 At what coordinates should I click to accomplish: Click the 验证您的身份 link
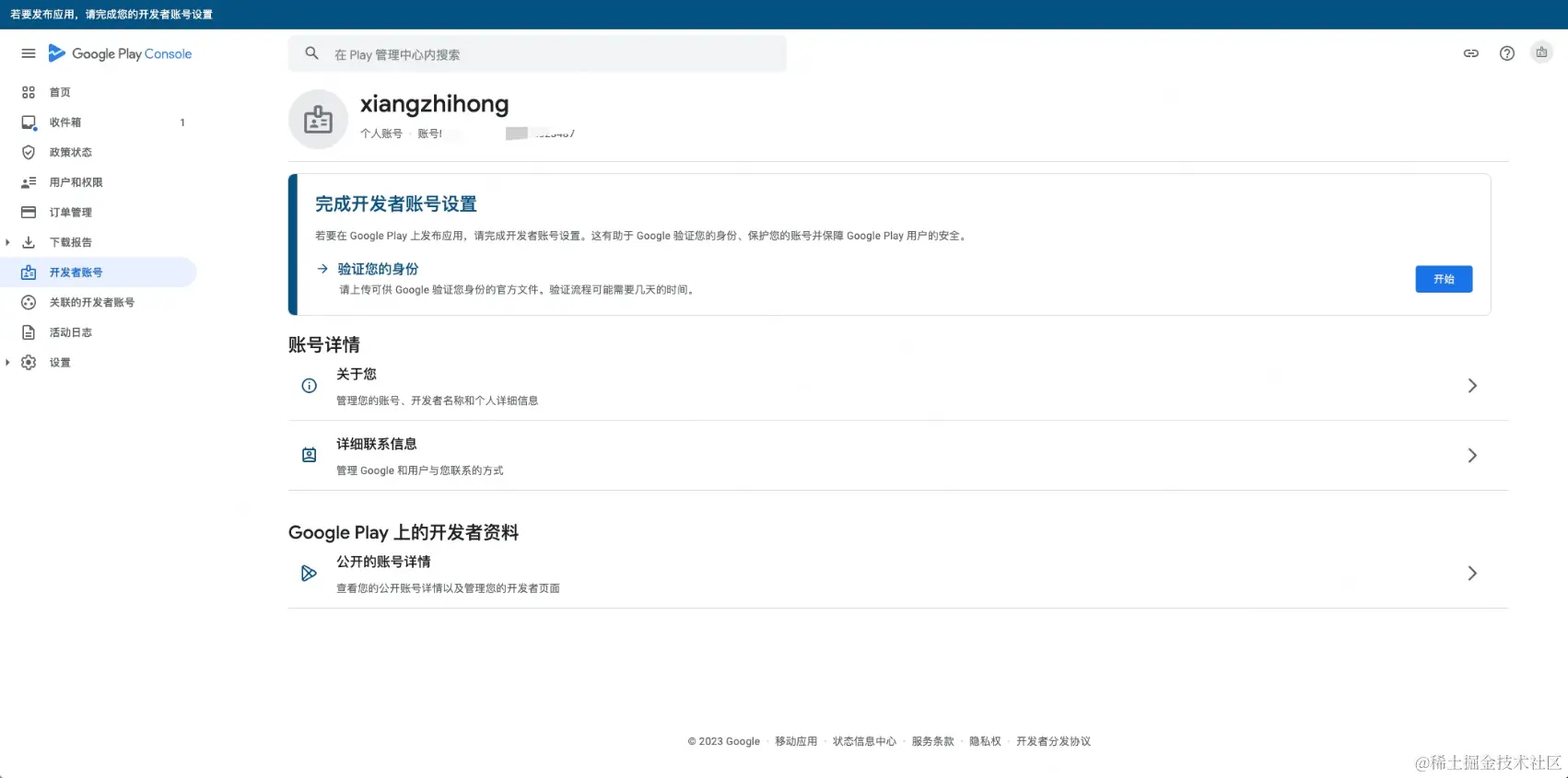tap(378, 269)
